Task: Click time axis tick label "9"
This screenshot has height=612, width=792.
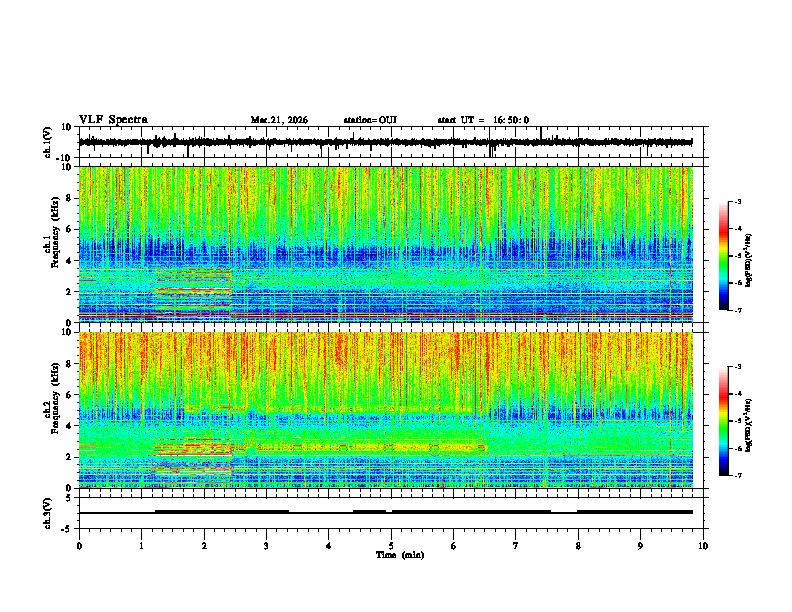Action: pyautogui.click(x=640, y=546)
